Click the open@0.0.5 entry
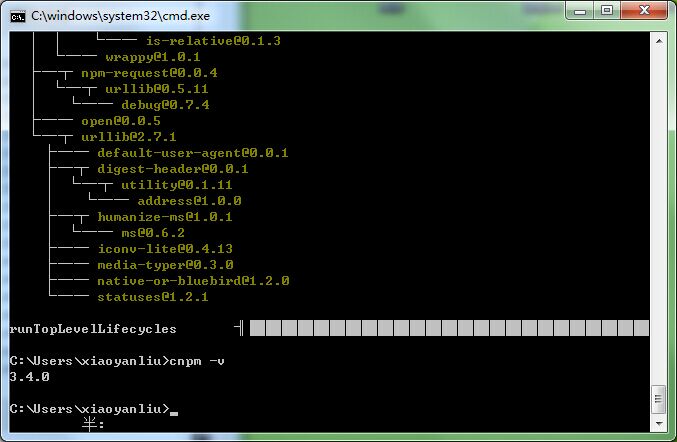Screen dimensions: 677x442 [121, 121]
